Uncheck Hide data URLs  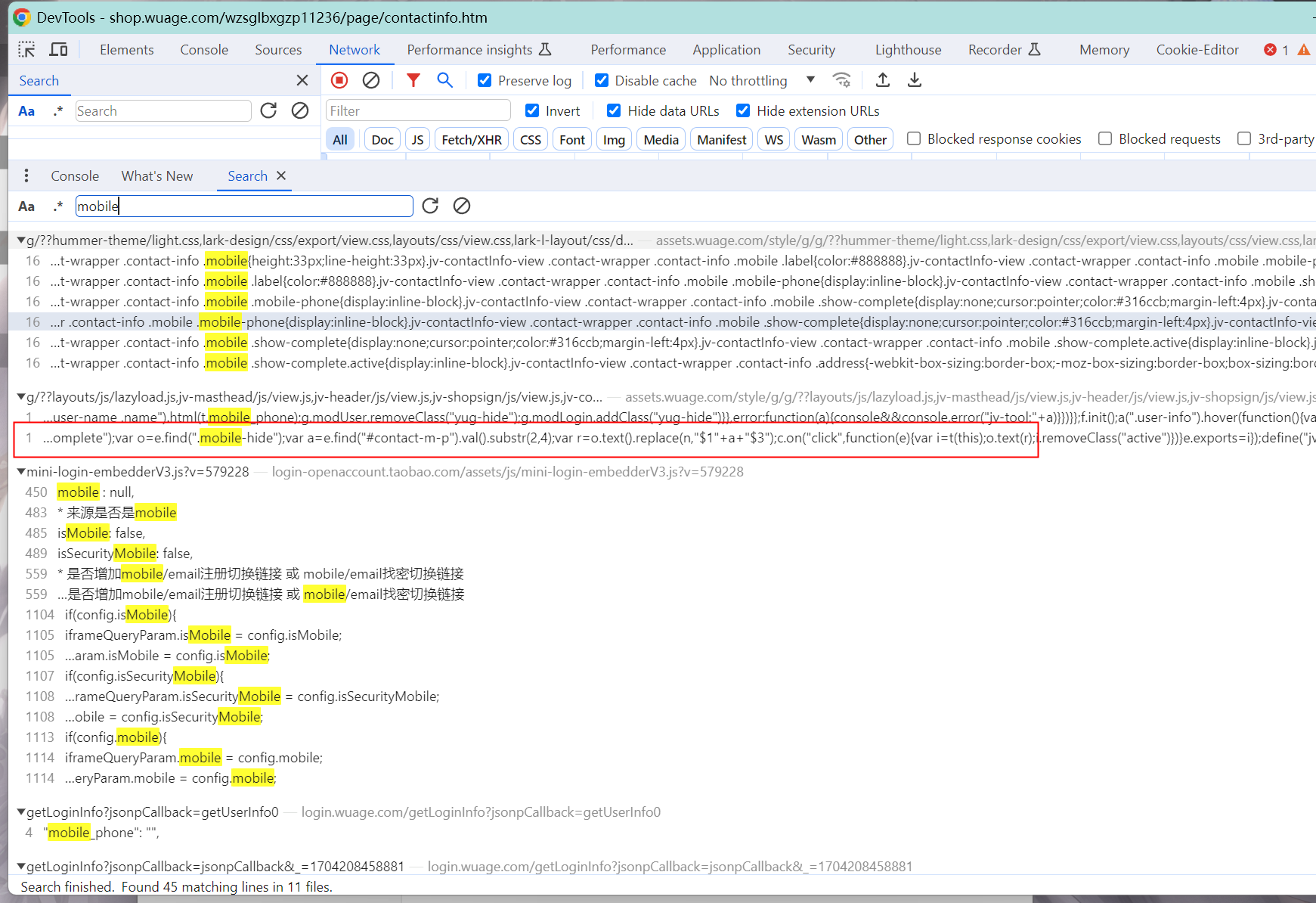[614, 111]
